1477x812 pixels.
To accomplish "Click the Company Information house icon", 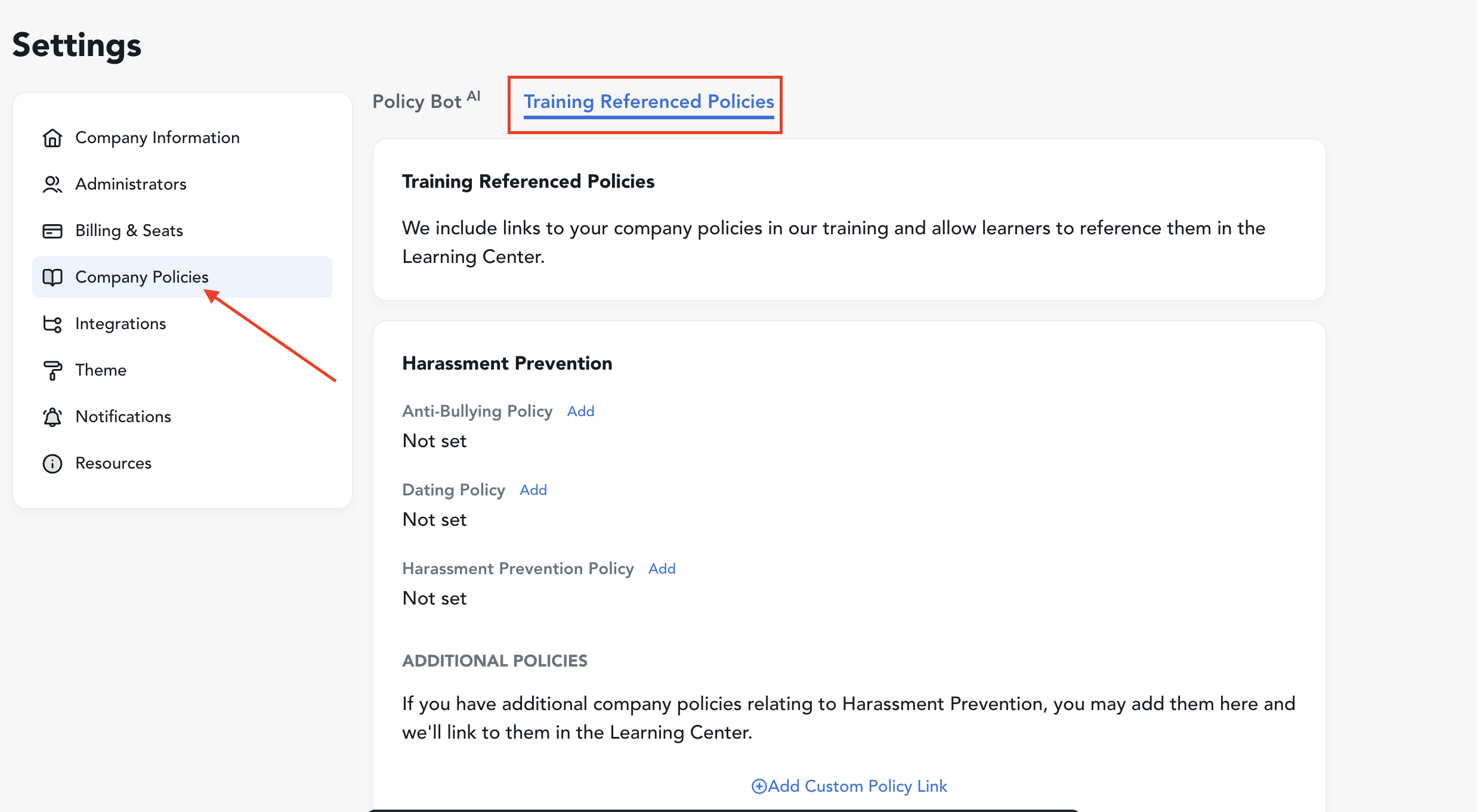I will [x=52, y=138].
